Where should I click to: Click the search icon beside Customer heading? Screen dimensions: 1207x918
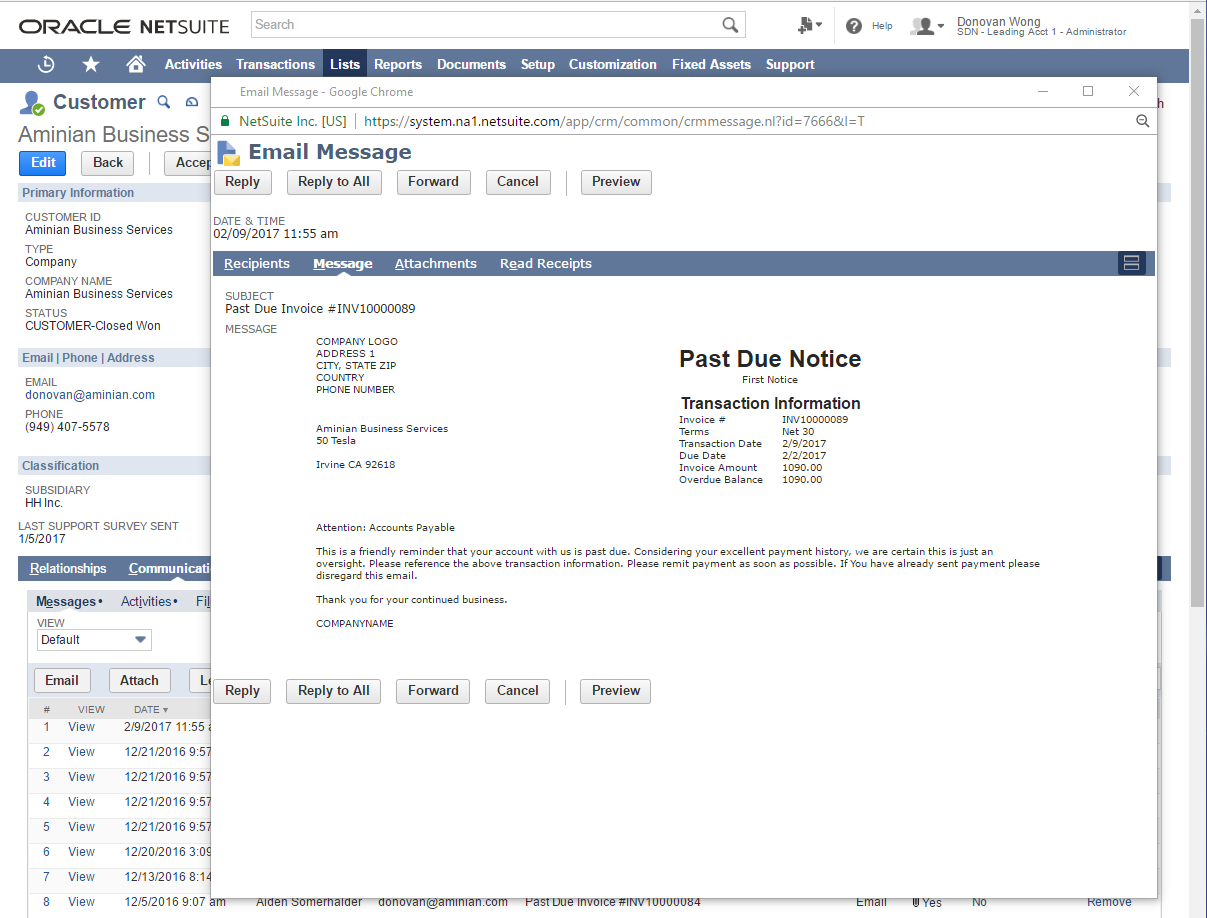click(x=165, y=102)
